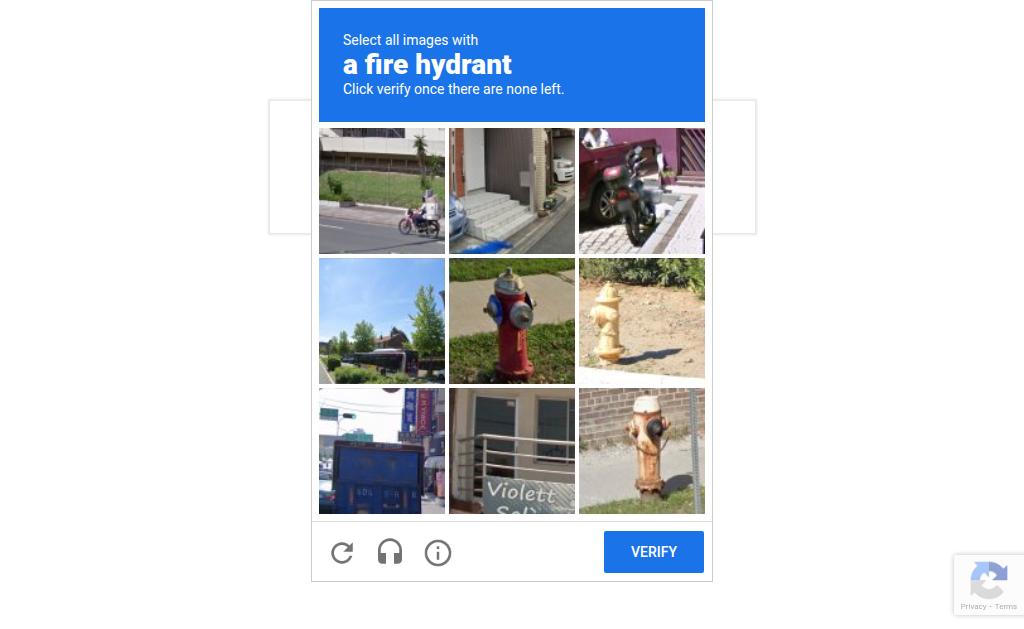This screenshot has width=1024, height=629.
Task: Select the motorcyclist on road image
Action: tap(382, 191)
